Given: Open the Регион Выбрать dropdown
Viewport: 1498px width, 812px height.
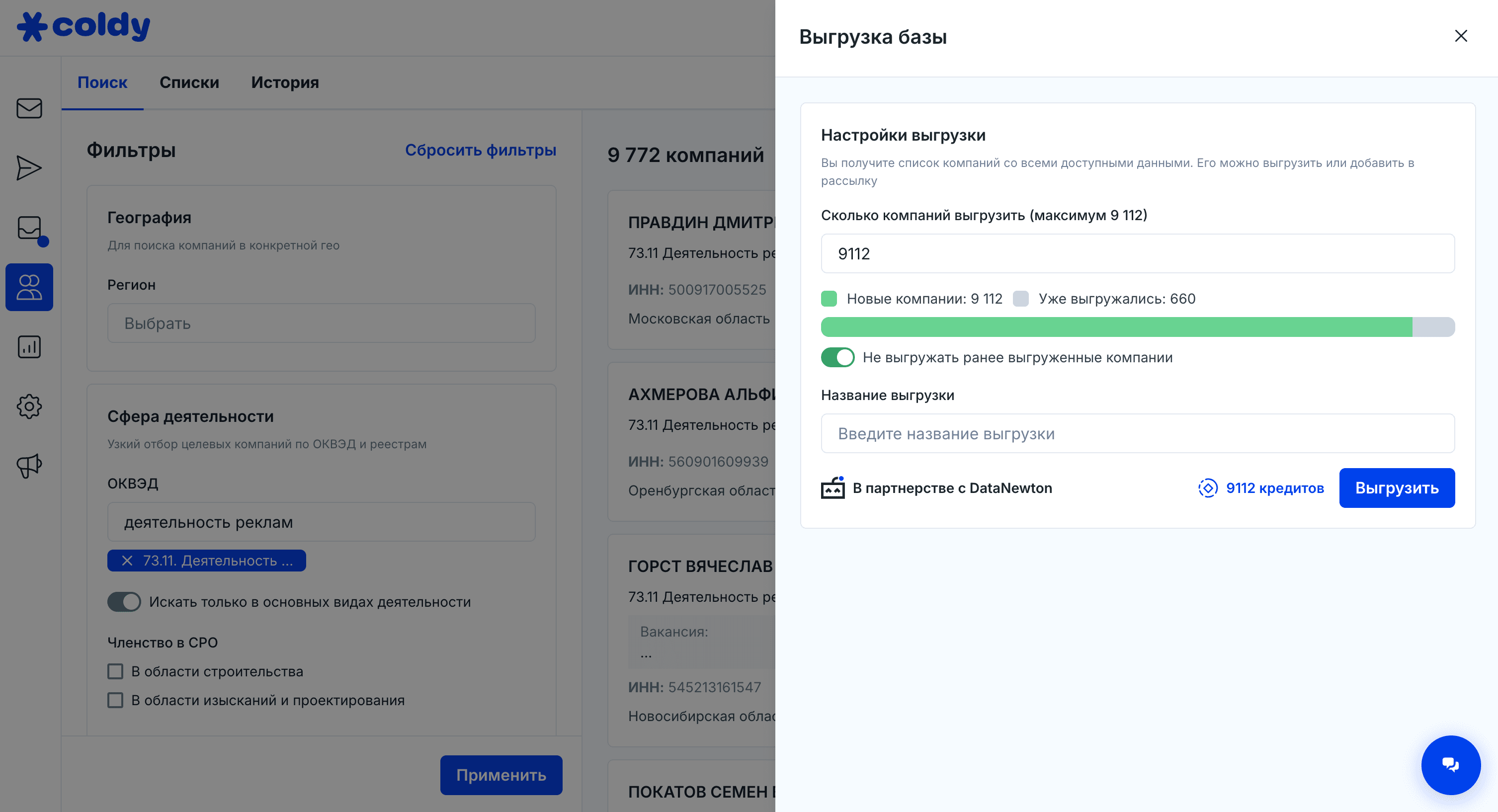Looking at the screenshot, I should pos(321,323).
